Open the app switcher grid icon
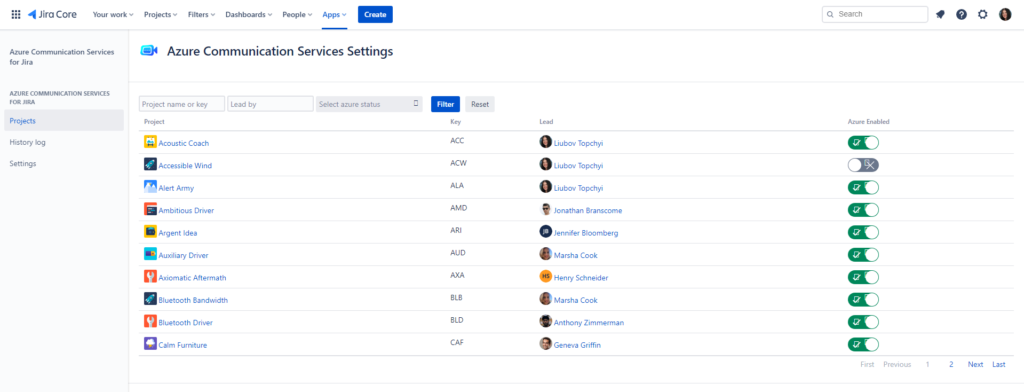This screenshot has height=392, width=1024. point(16,14)
